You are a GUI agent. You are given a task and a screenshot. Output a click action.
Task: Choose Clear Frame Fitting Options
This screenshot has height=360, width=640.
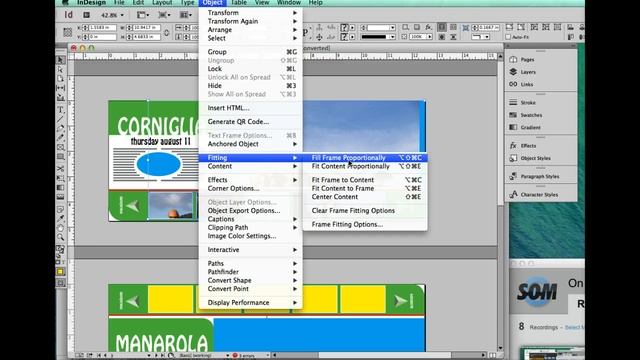point(365,211)
